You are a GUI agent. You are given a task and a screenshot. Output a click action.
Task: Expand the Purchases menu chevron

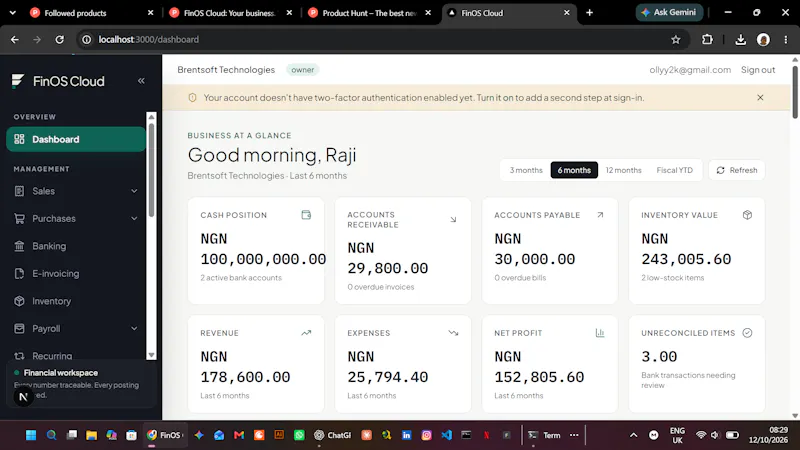[x=134, y=218]
